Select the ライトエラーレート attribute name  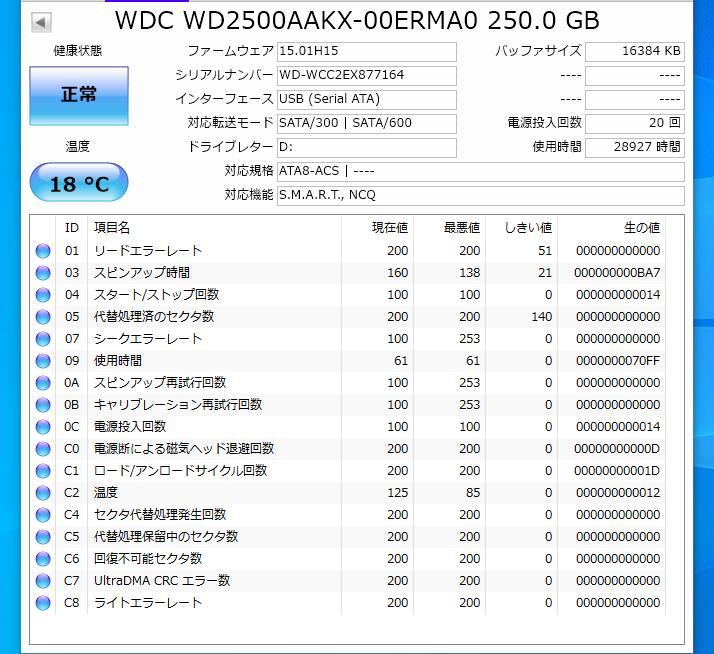point(148,603)
